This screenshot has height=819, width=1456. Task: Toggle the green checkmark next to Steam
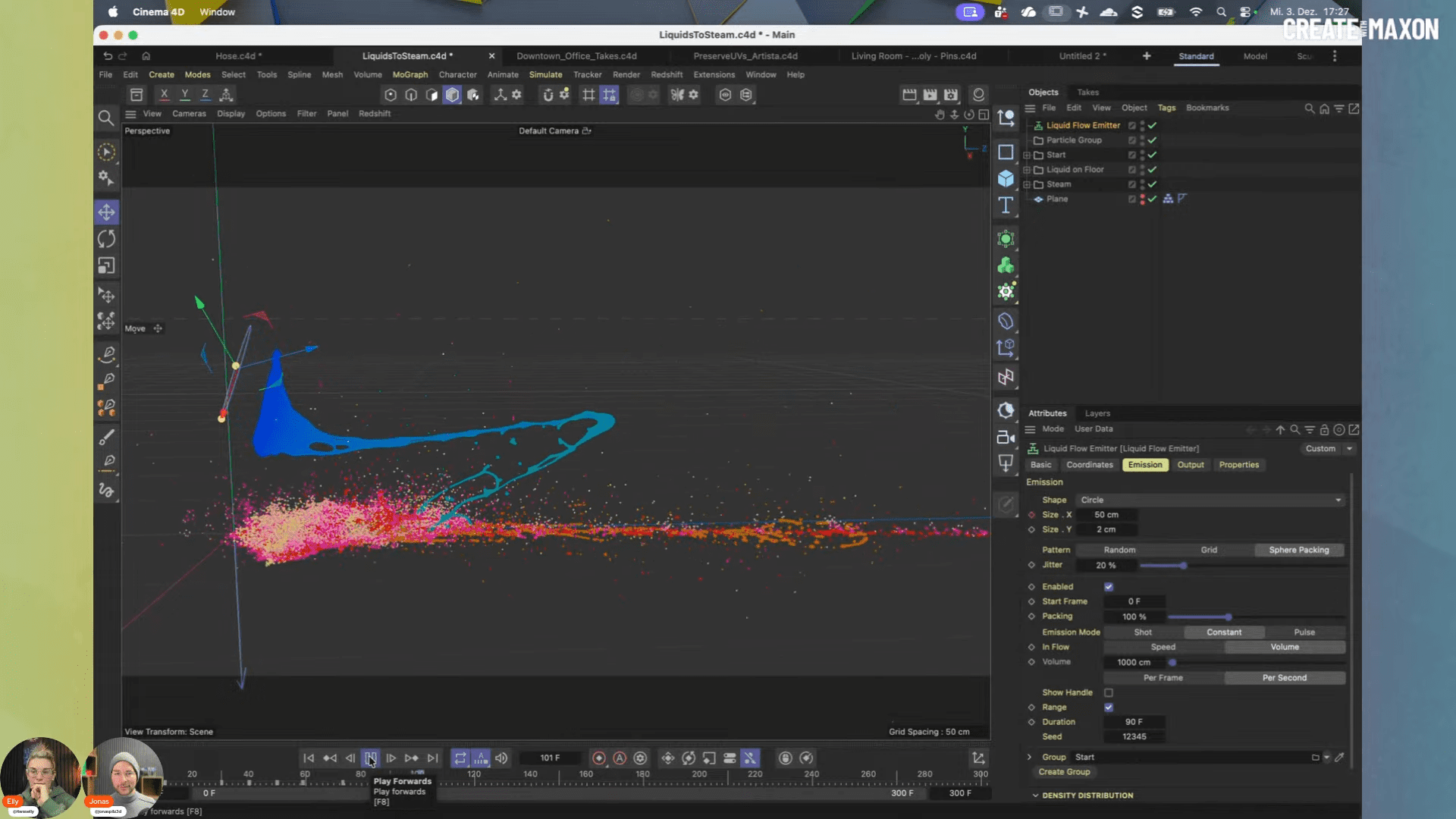tap(1152, 184)
